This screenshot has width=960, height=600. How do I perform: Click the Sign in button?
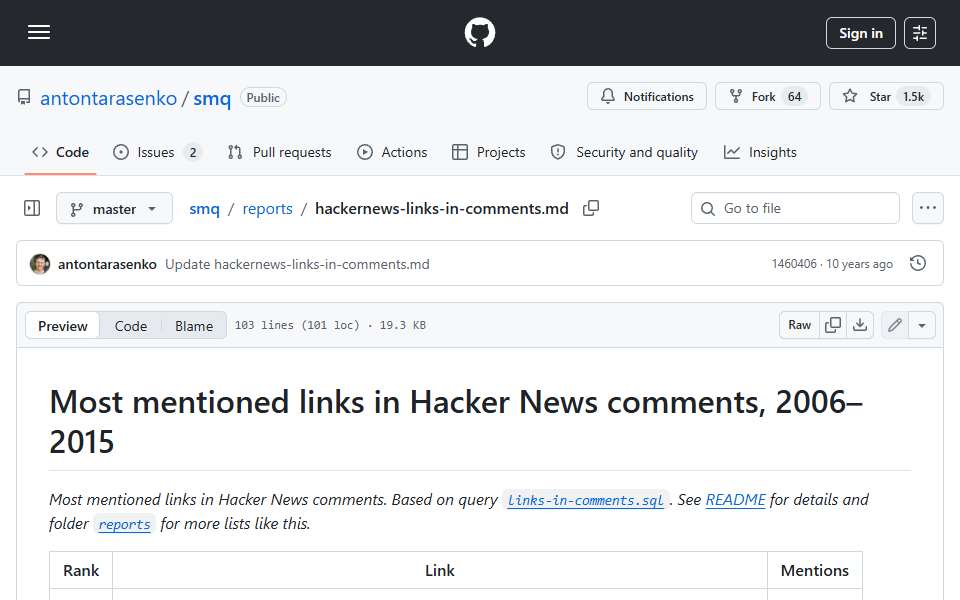click(860, 33)
